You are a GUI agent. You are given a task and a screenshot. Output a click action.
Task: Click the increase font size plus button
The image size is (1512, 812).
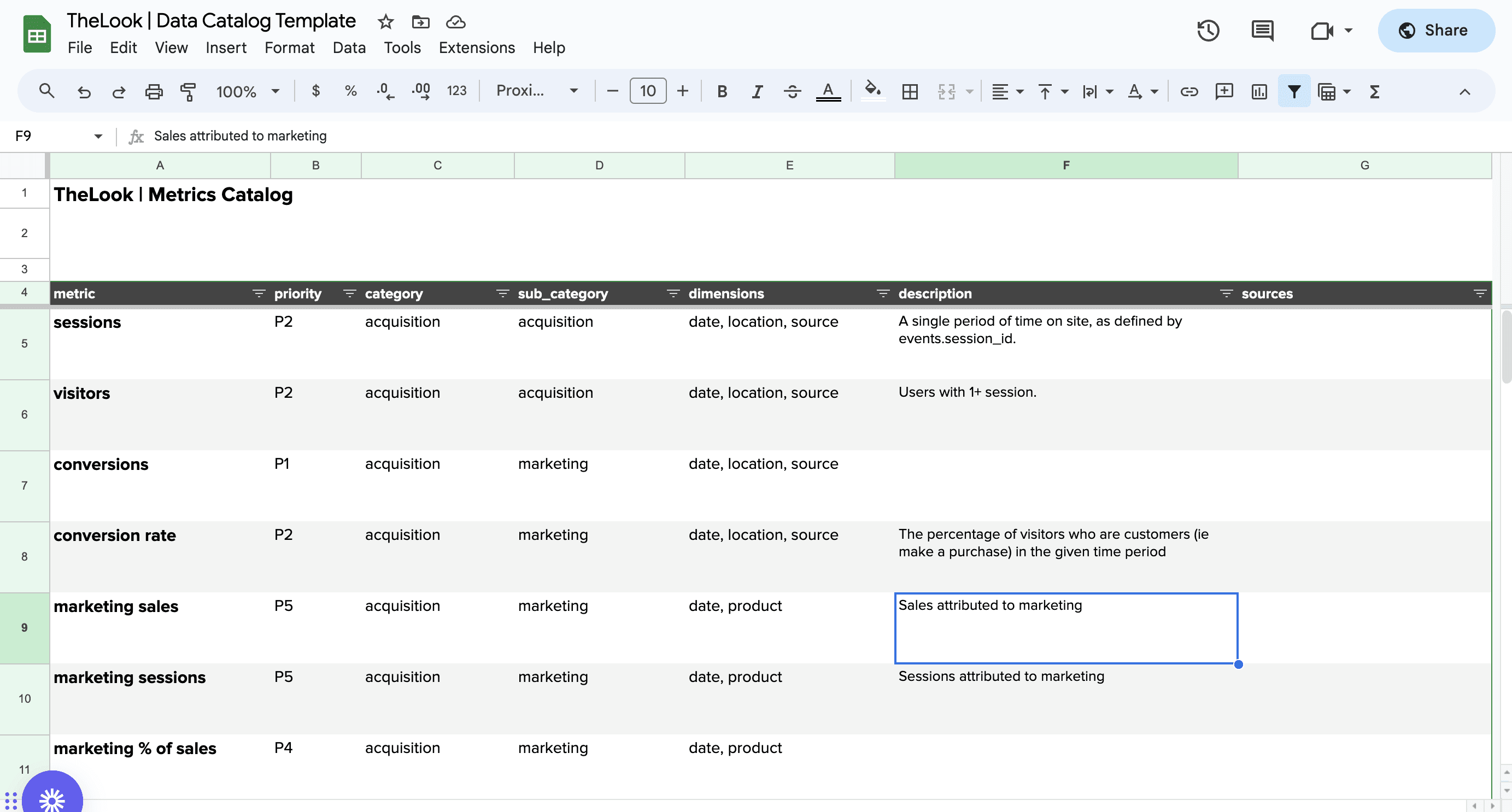click(x=682, y=91)
